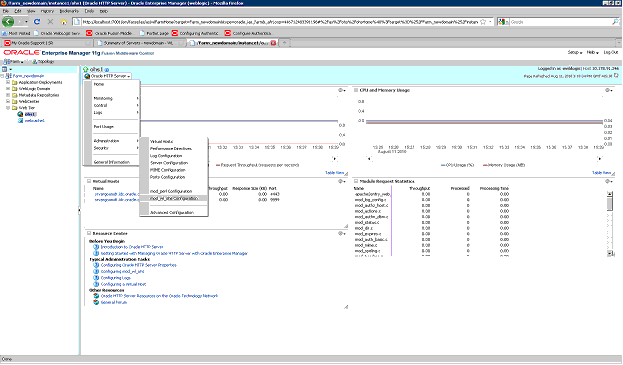This screenshot has width=623, height=365.
Task: Select mod_wl_ohs Configuration menu item
Action: point(174,199)
